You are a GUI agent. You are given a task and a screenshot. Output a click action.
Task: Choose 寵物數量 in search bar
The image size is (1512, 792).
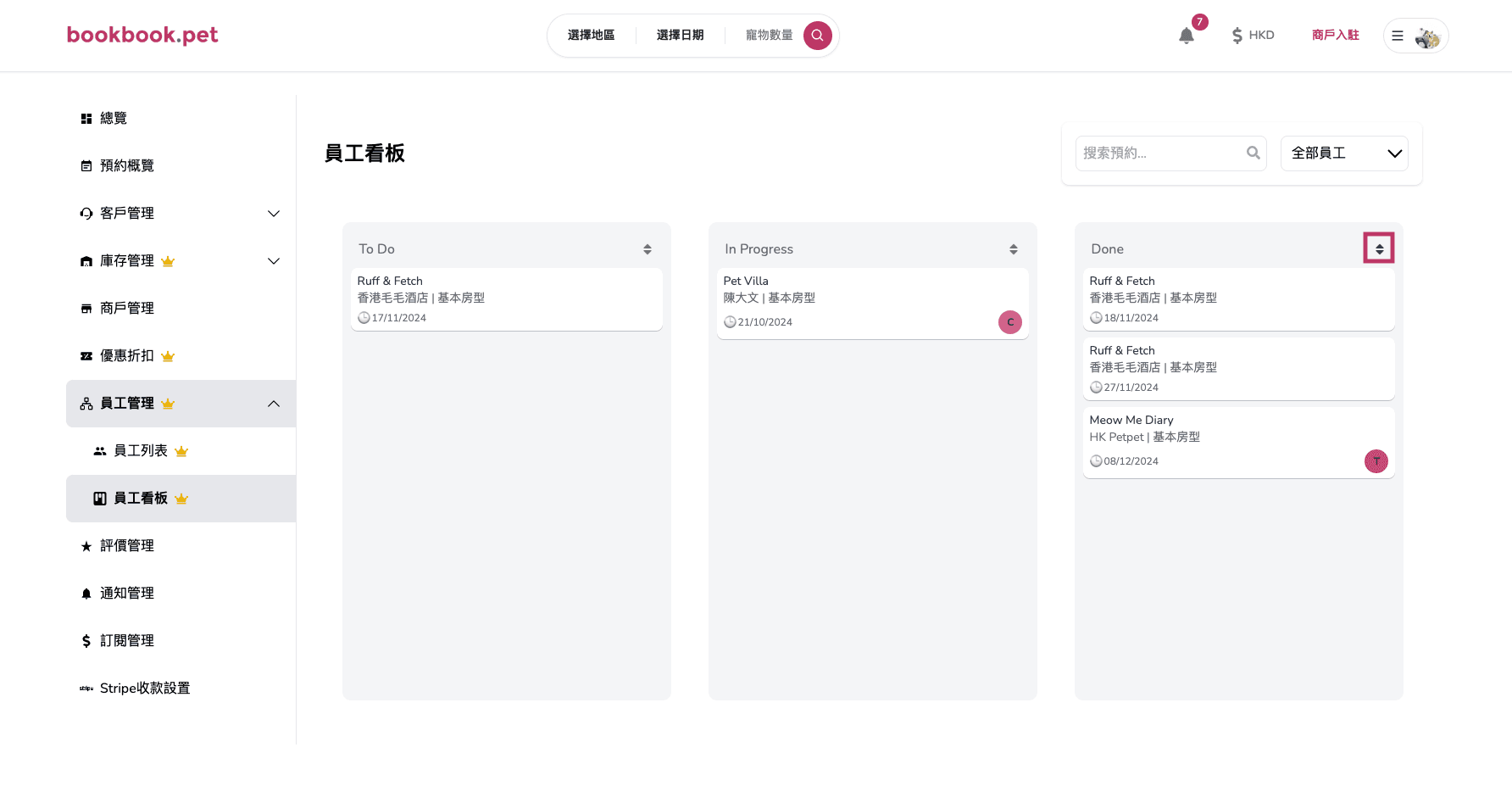(x=769, y=35)
